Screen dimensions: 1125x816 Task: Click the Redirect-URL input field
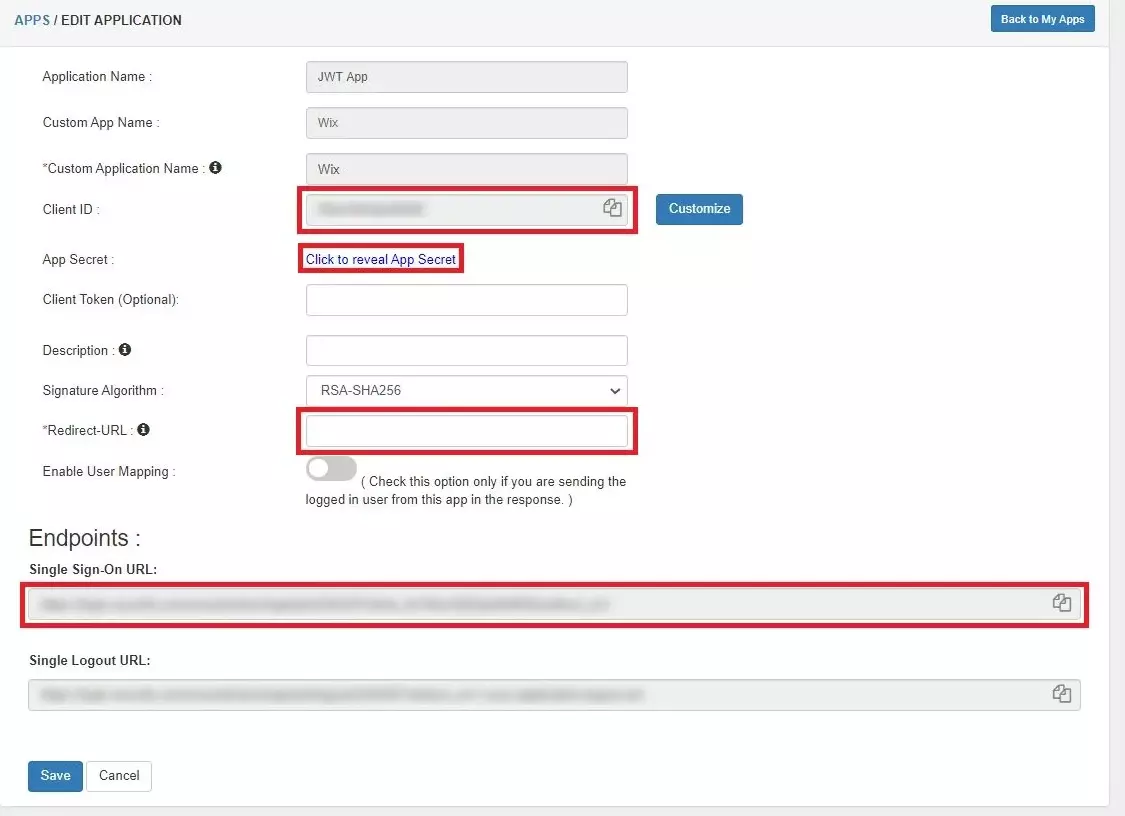[x=466, y=430]
